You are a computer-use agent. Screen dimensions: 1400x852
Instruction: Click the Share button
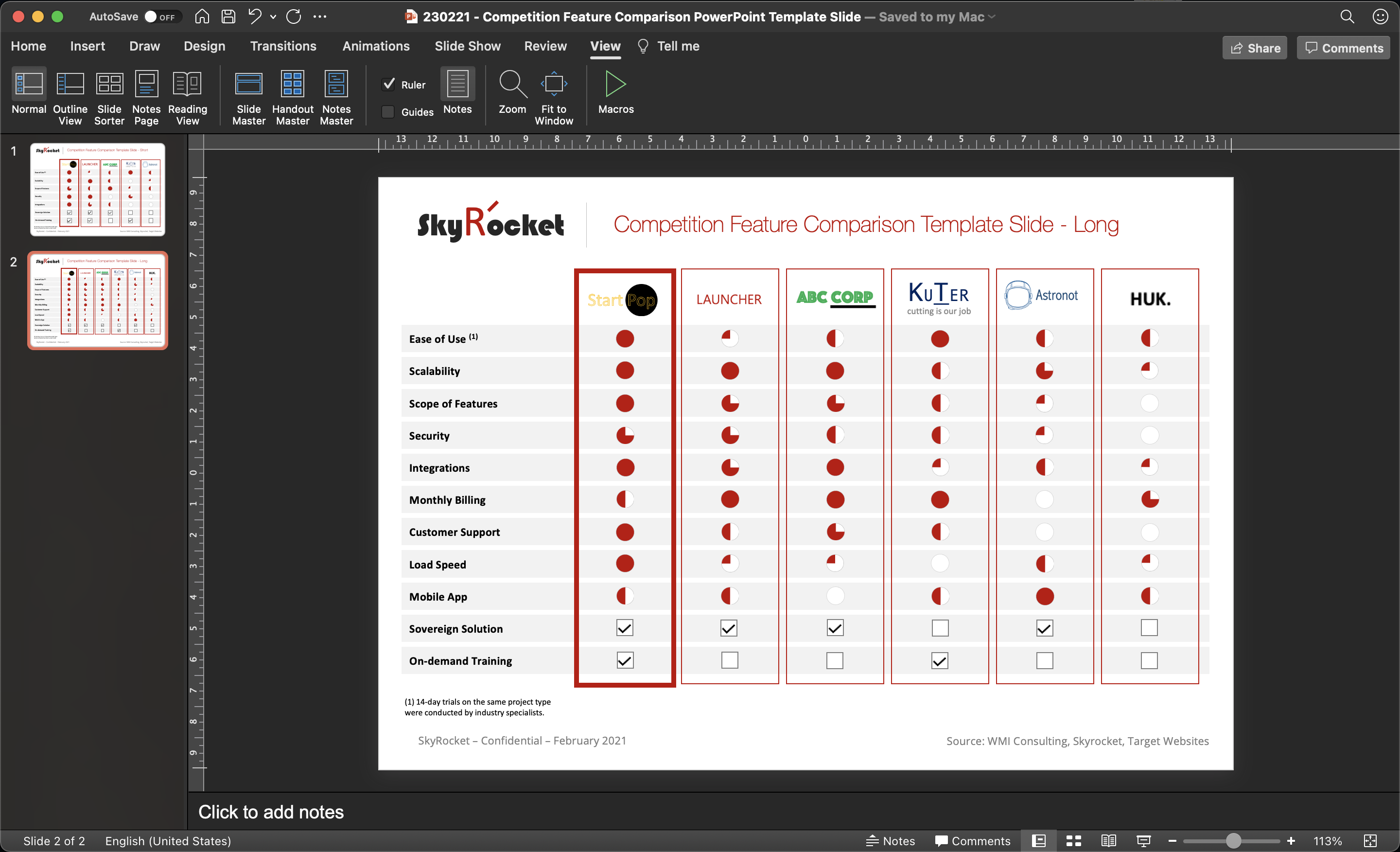[1255, 48]
